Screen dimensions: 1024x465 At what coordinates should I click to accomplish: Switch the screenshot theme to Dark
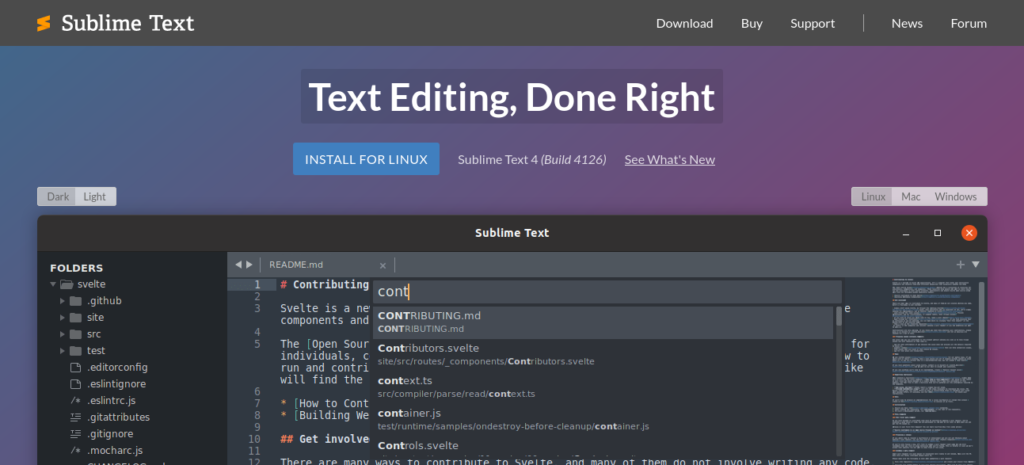click(57, 197)
